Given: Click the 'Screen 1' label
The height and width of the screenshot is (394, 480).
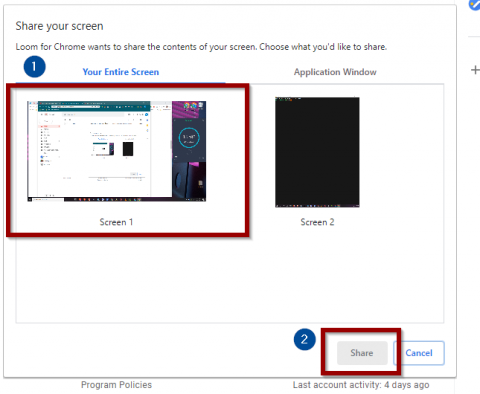Looking at the screenshot, I should (x=116, y=222).
